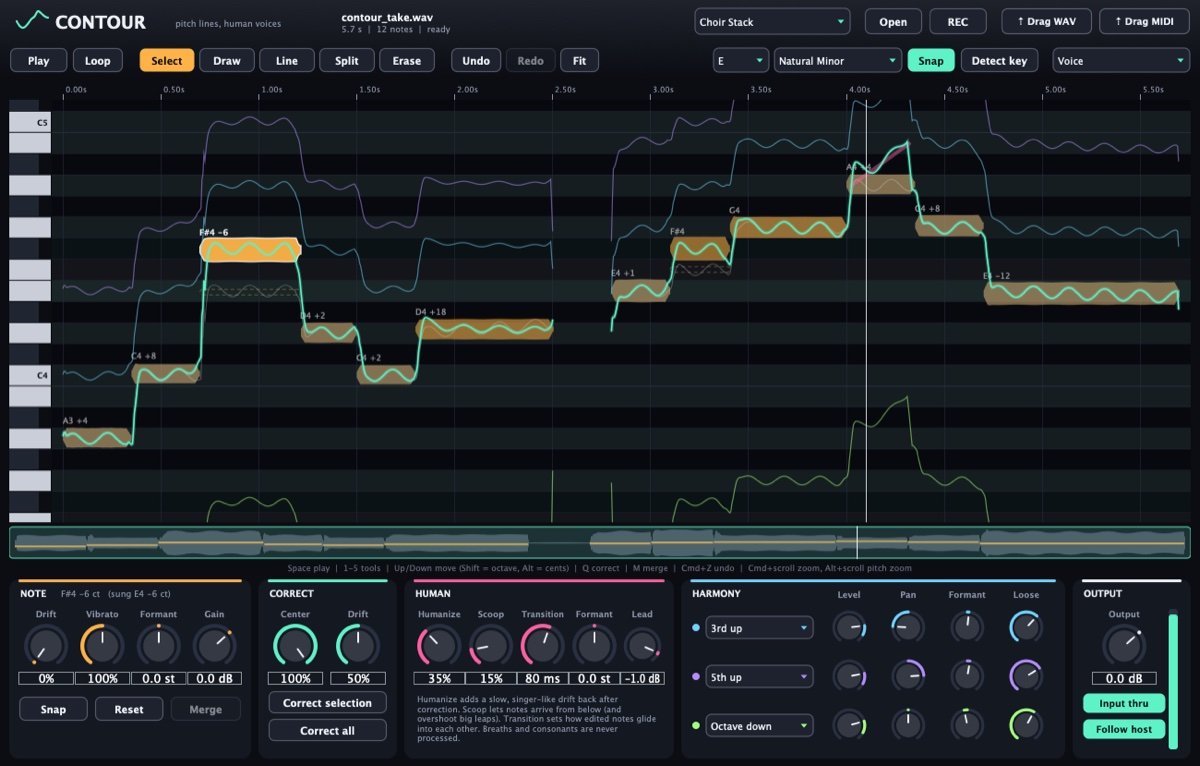Click the Drag WAV export button
Image resolution: width=1200 pixels, height=766 pixels.
[x=1047, y=21]
